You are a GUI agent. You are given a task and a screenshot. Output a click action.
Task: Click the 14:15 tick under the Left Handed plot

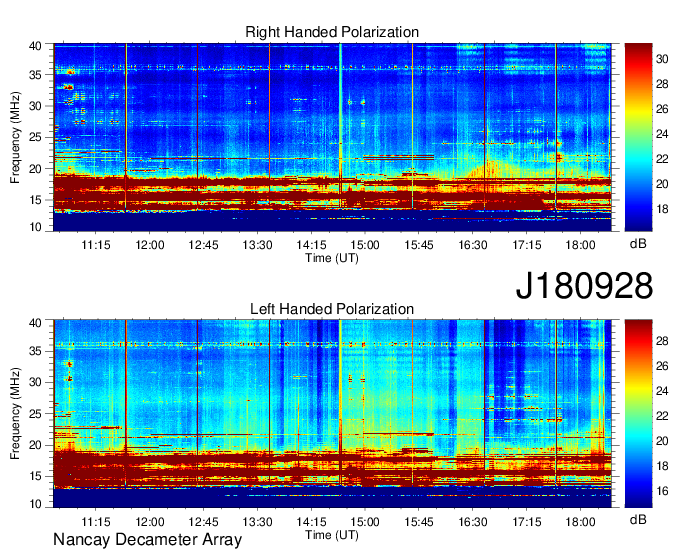pyautogui.click(x=311, y=521)
